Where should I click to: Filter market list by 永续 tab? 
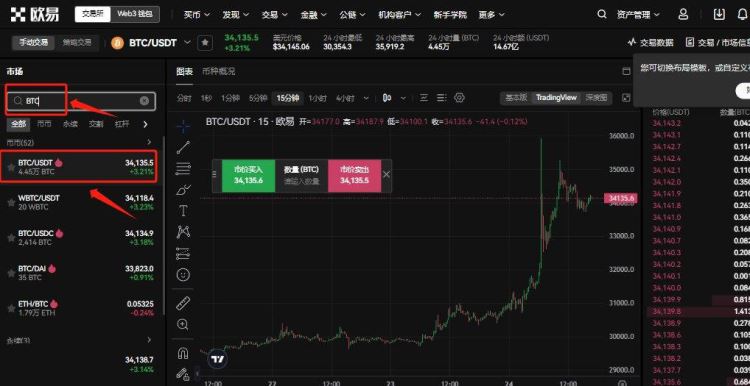tap(70, 124)
